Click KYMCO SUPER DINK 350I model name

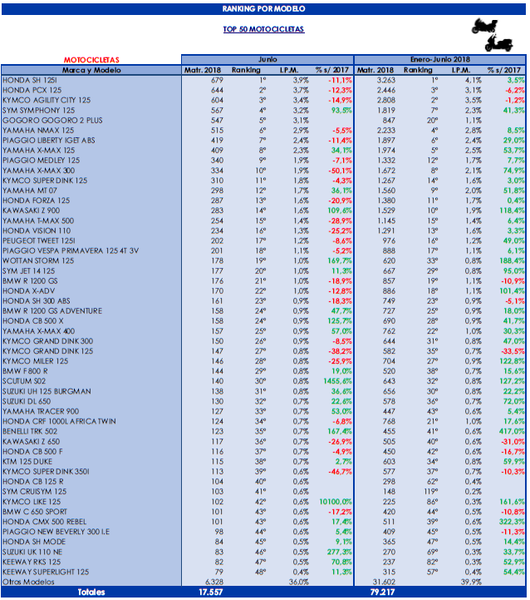(x=46, y=471)
